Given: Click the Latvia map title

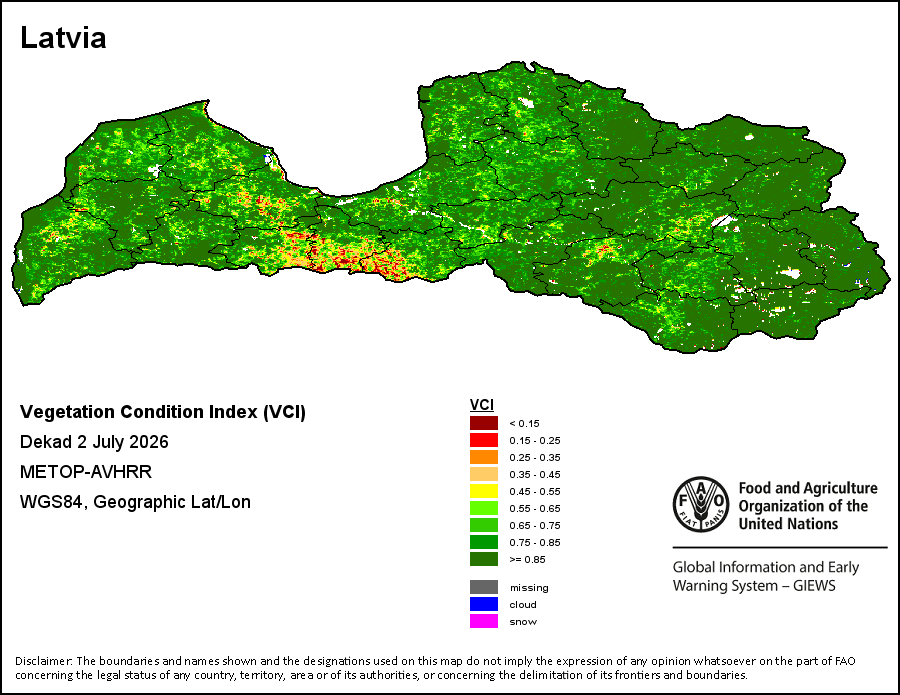Looking at the screenshot, I should (x=63, y=38).
